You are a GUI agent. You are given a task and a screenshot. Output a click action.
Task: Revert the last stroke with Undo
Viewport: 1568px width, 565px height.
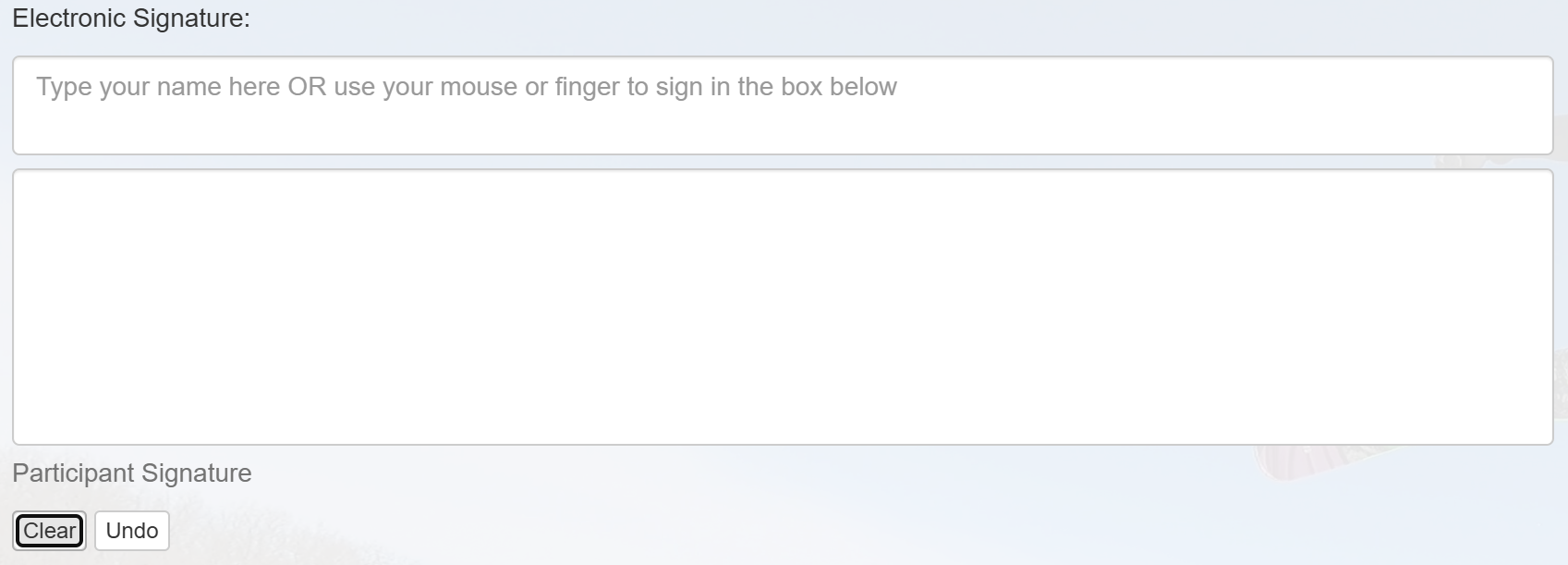(x=132, y=531)
